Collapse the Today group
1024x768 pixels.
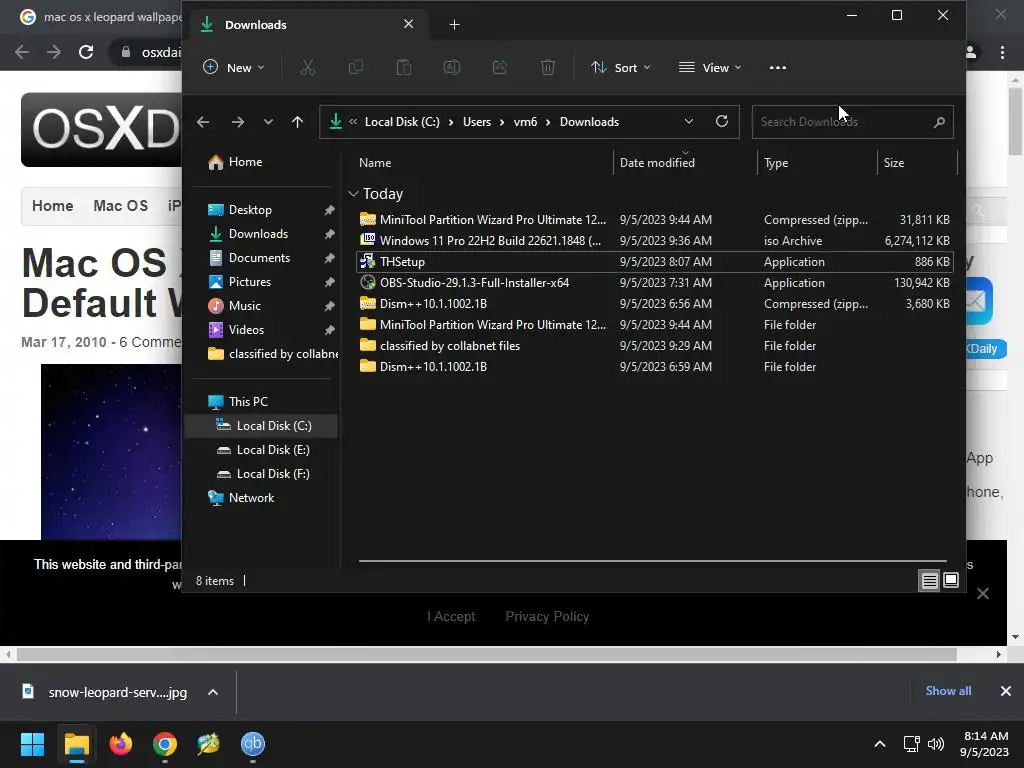[353, 194]
